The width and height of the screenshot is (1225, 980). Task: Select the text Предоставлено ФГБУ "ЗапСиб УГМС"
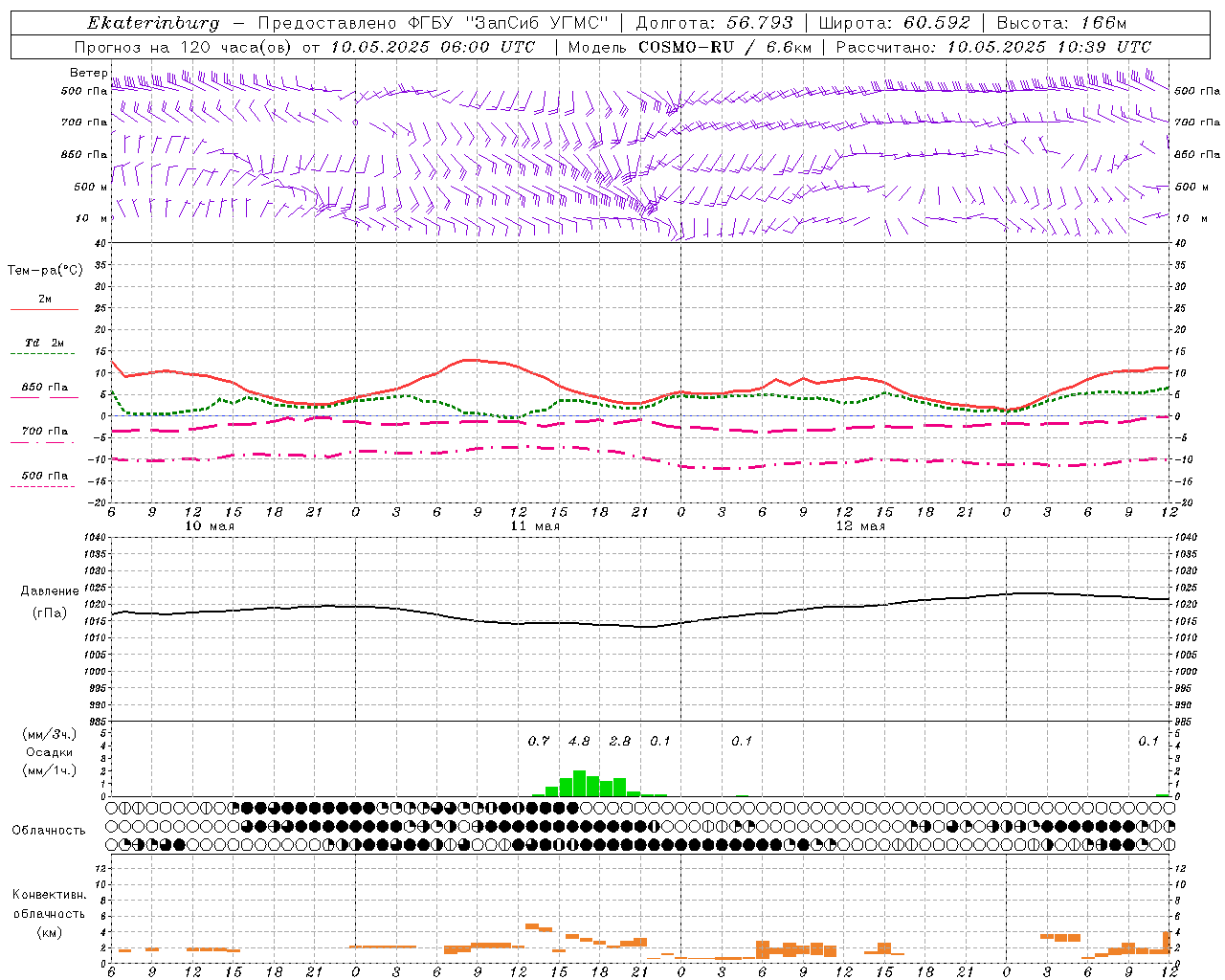(x=434, y=23)
